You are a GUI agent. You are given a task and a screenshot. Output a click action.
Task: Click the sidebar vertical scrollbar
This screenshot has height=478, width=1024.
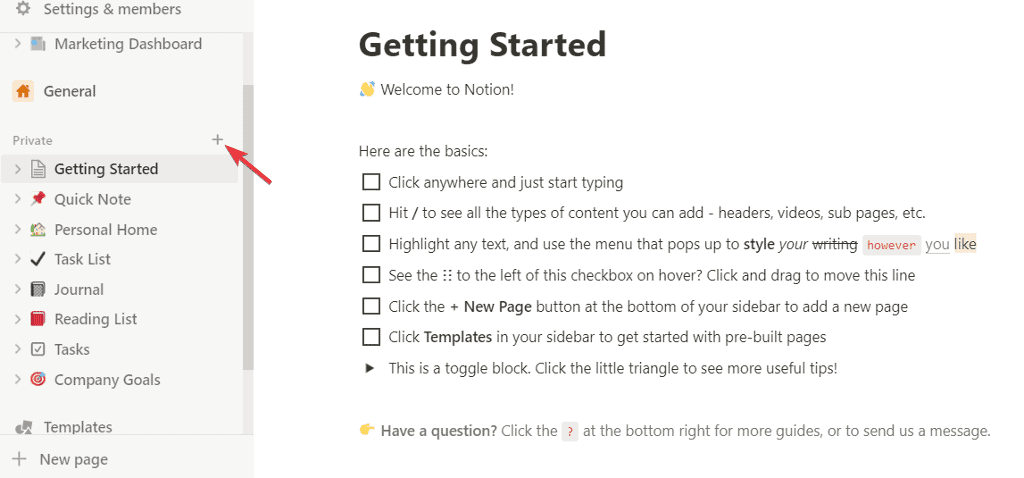pyautogui.click(x=248, y=230)
